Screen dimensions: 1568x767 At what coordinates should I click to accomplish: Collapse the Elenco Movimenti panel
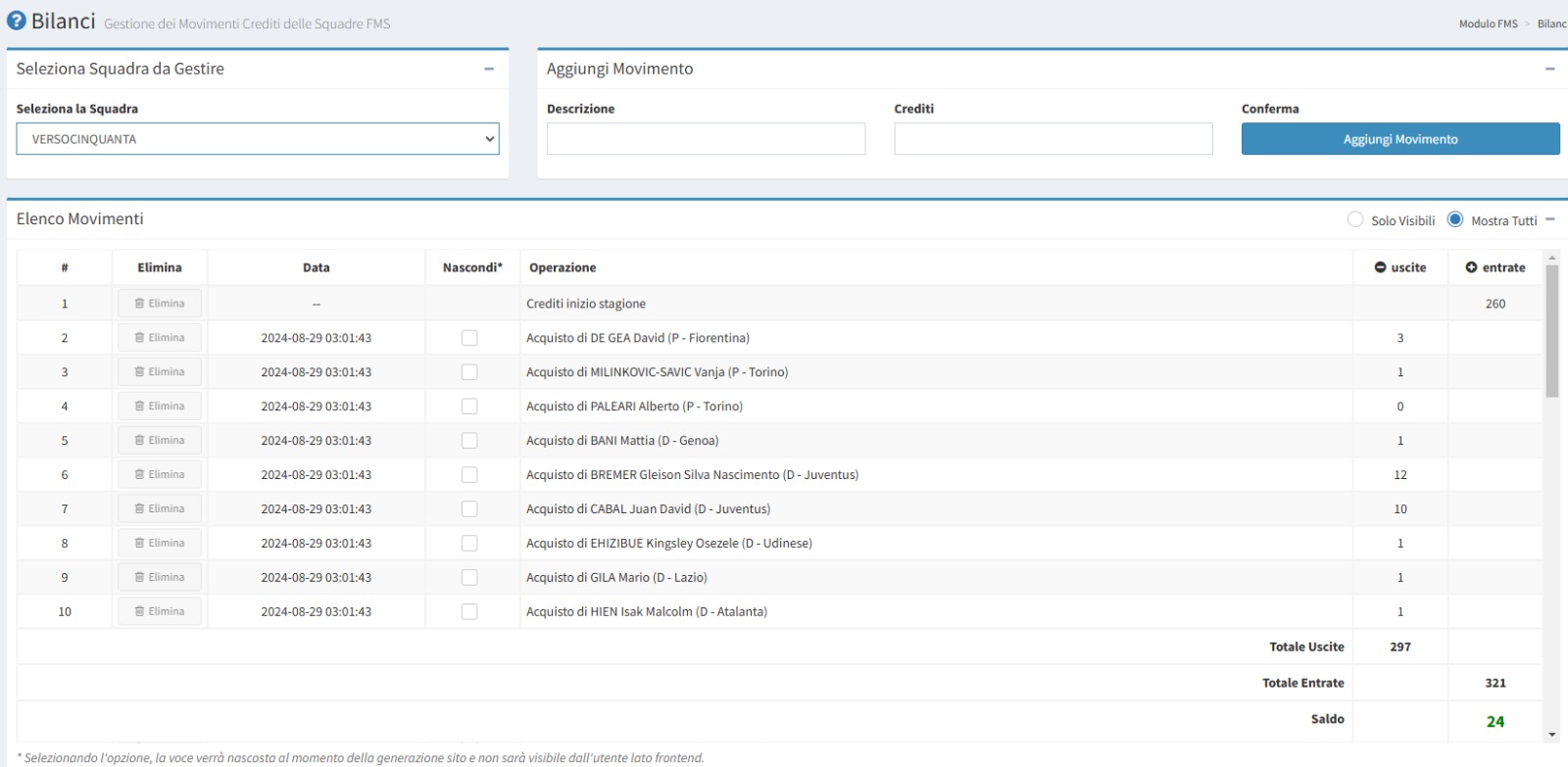coord(1550,219)
